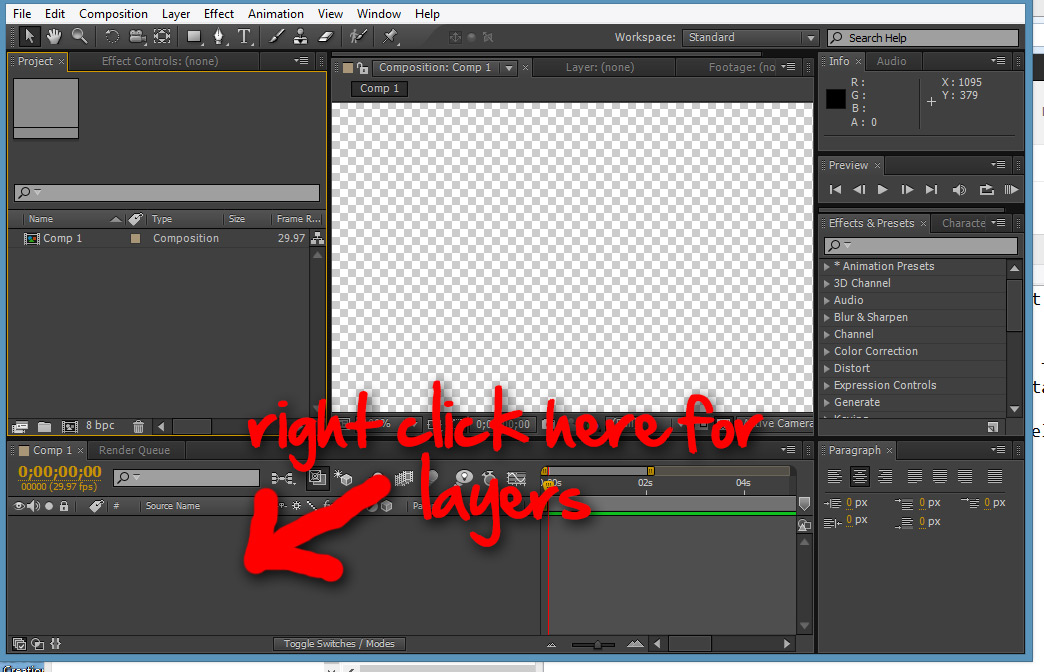This screenshot has width=1044, height=672.
Task: Click Comp 1 breadcrumb in viewer
Action: [380, 88]
